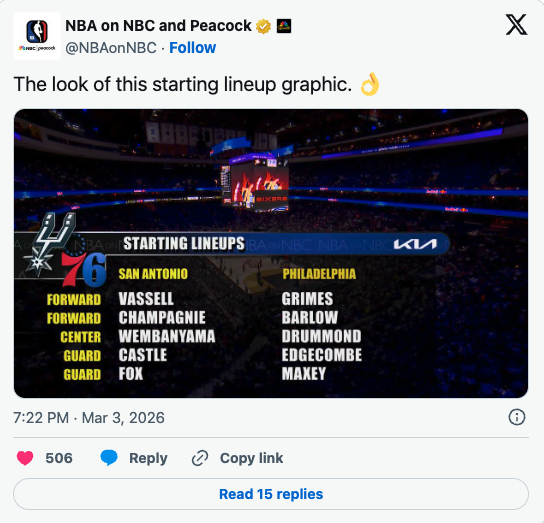Viewport: 544px width, 523px height.
Task: Open the NBA on NBC profile avatar
Action: coord(37,36)
